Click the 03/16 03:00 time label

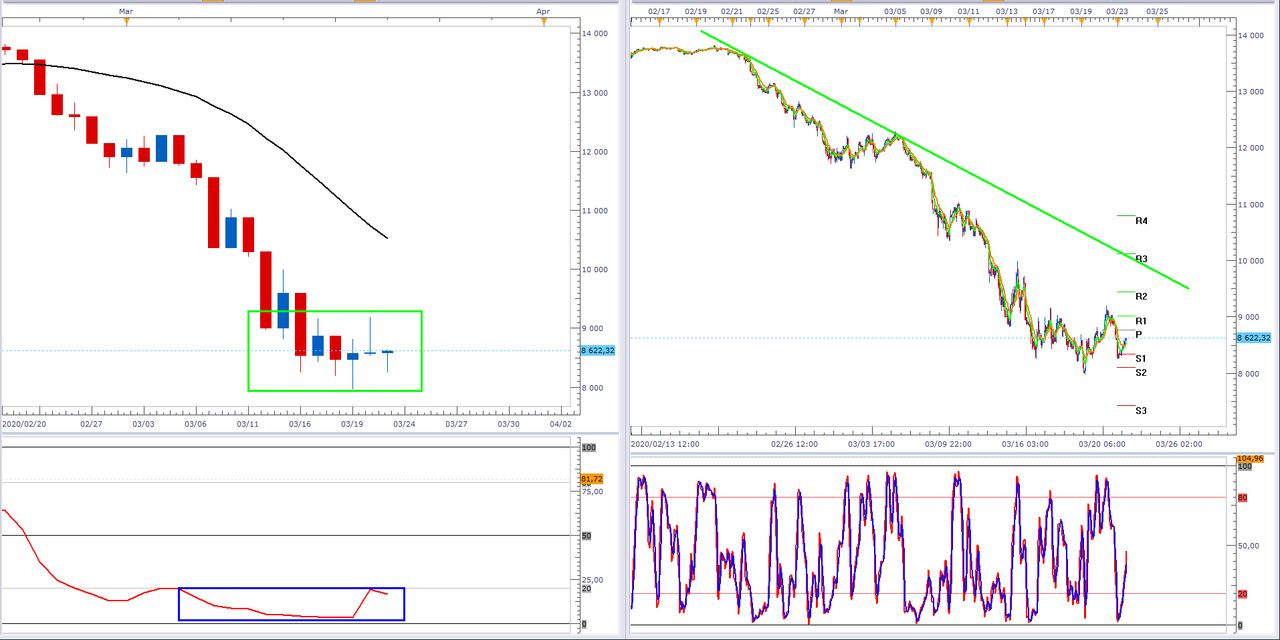click(x=1025, y=443)
